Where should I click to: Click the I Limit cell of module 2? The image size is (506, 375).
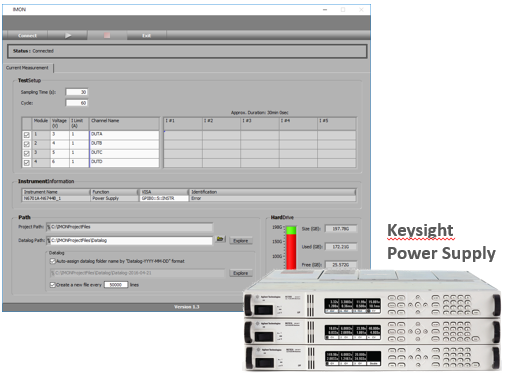point(79,144)
